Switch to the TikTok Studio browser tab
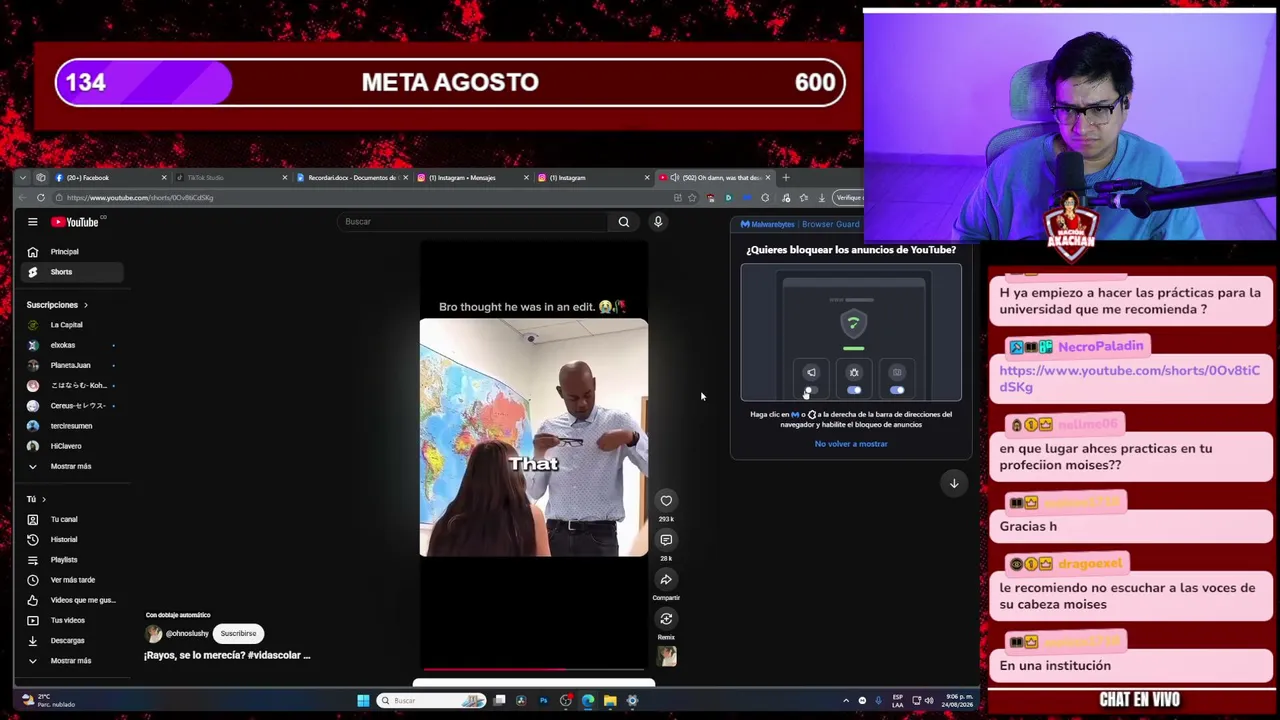Image resolution: width=1280 pixels, height=720 pixels. tap(231, 178)
